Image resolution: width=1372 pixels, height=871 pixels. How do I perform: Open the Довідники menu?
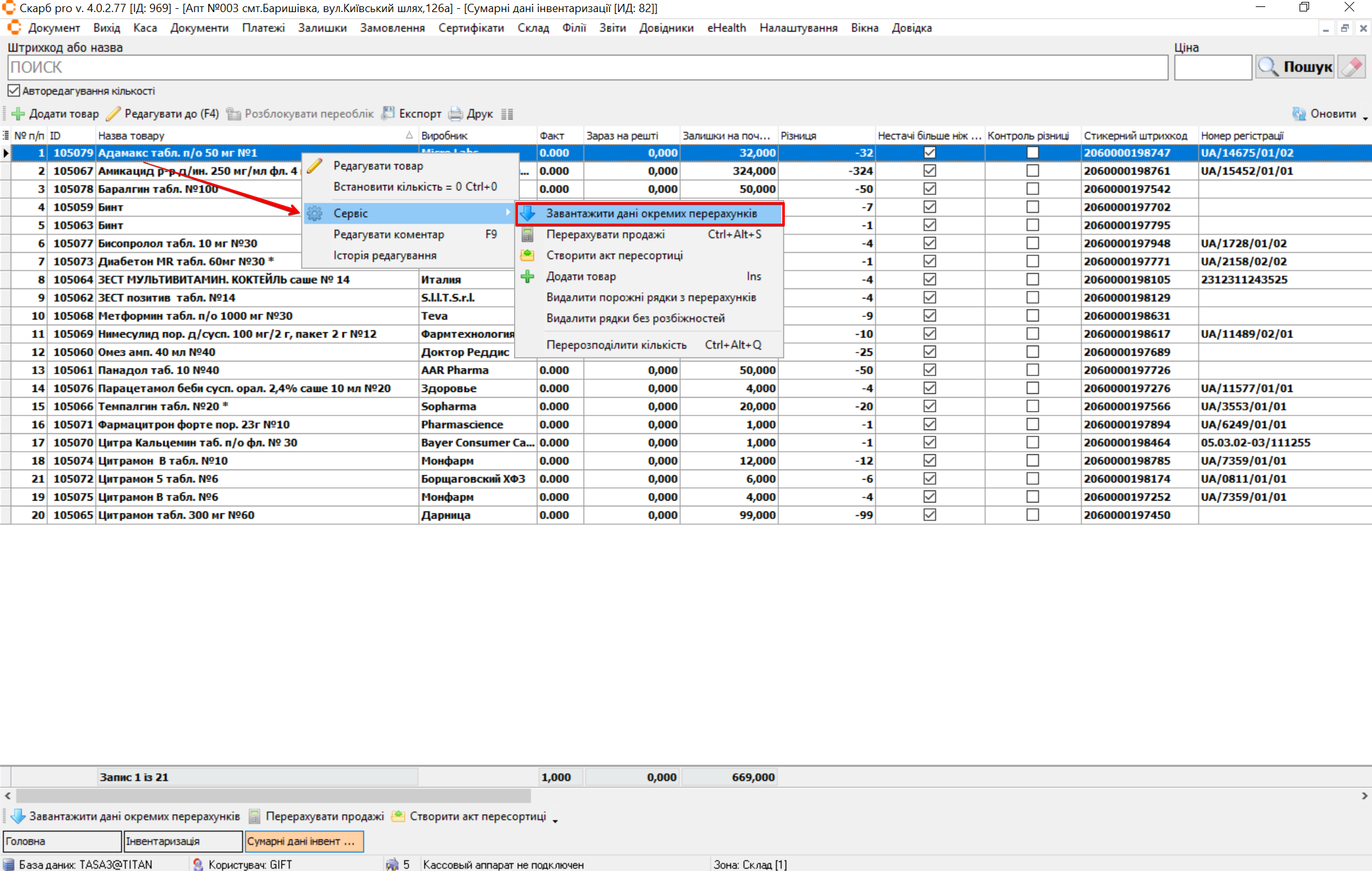click(x=666, y=28)
